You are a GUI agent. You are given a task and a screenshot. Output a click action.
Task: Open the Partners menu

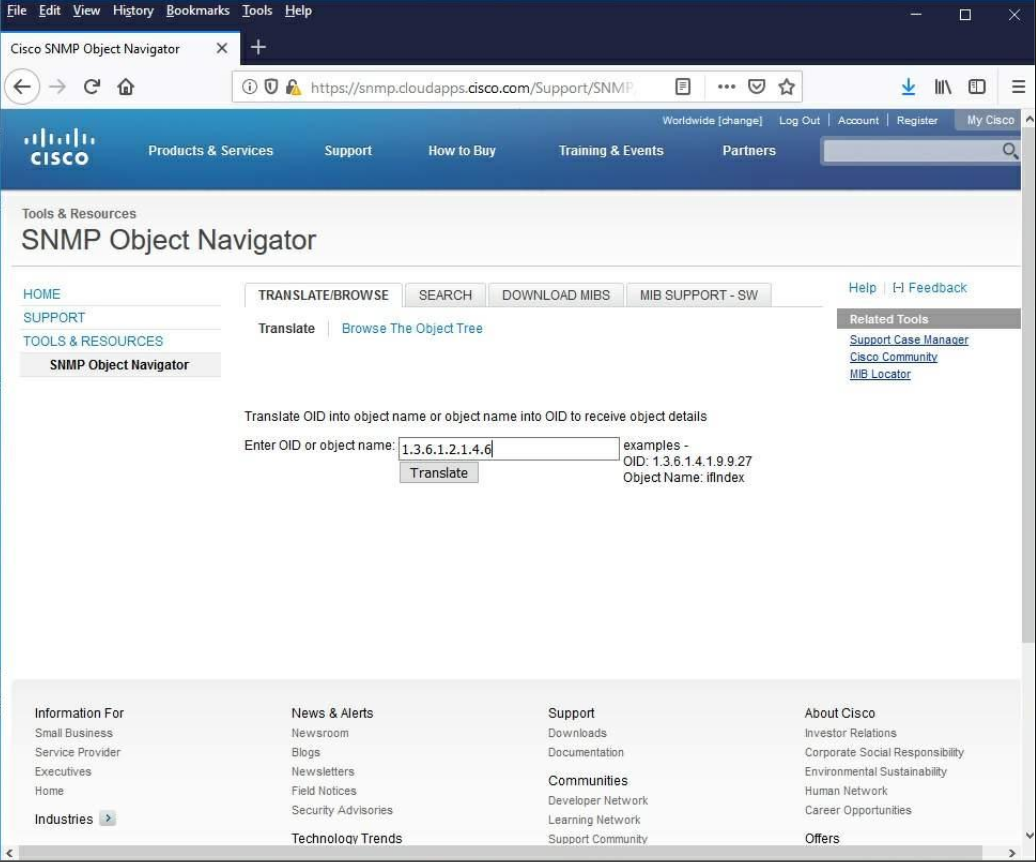pos(749,151)
